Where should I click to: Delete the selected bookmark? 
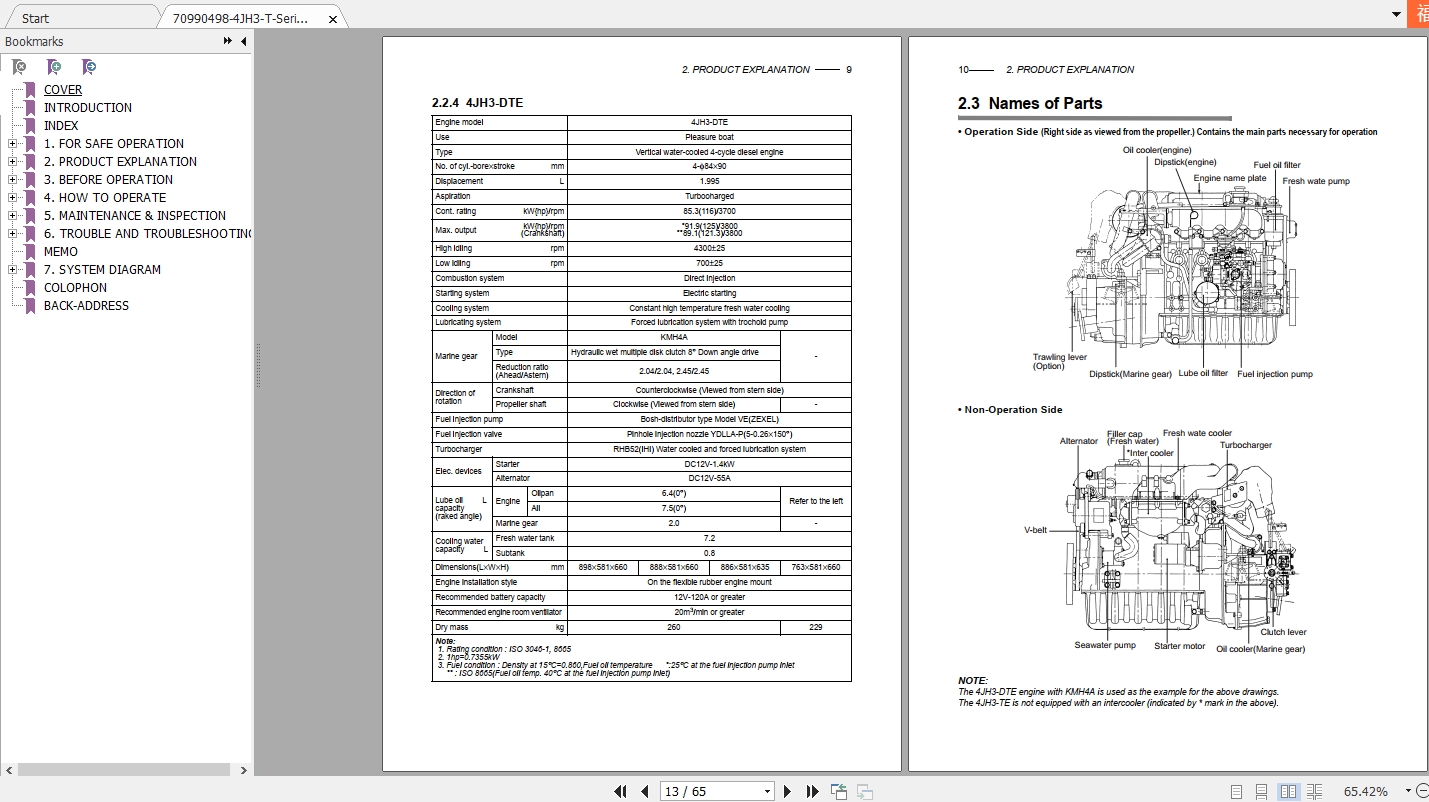[x=17, y=66]
